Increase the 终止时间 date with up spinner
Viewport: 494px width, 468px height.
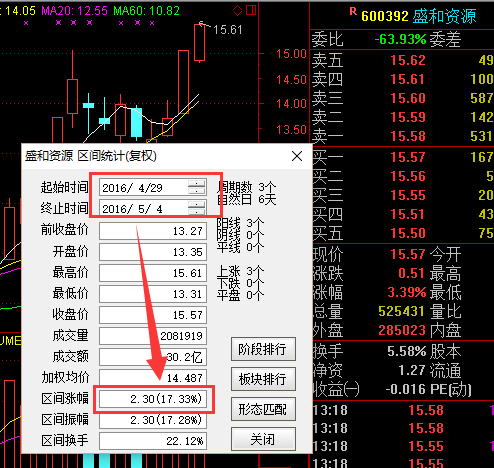tap(197, 205)
